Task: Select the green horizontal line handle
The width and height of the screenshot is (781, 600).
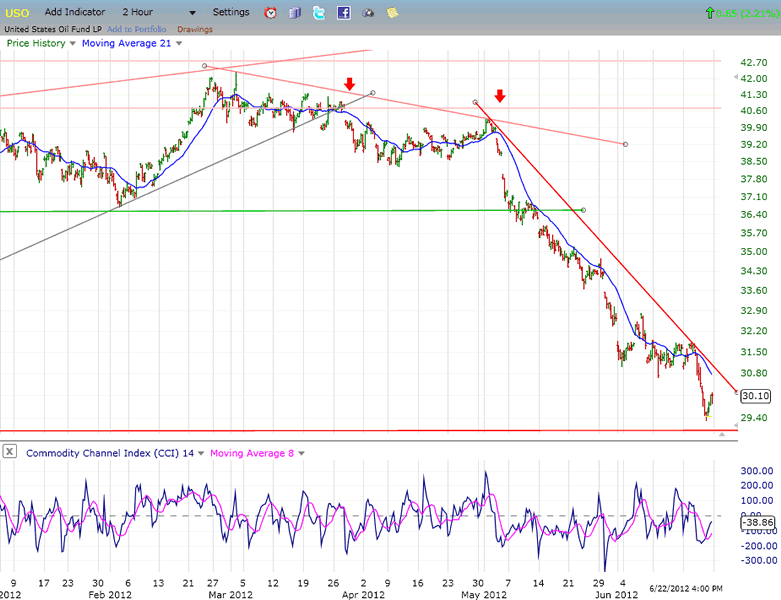Action: 583,210
